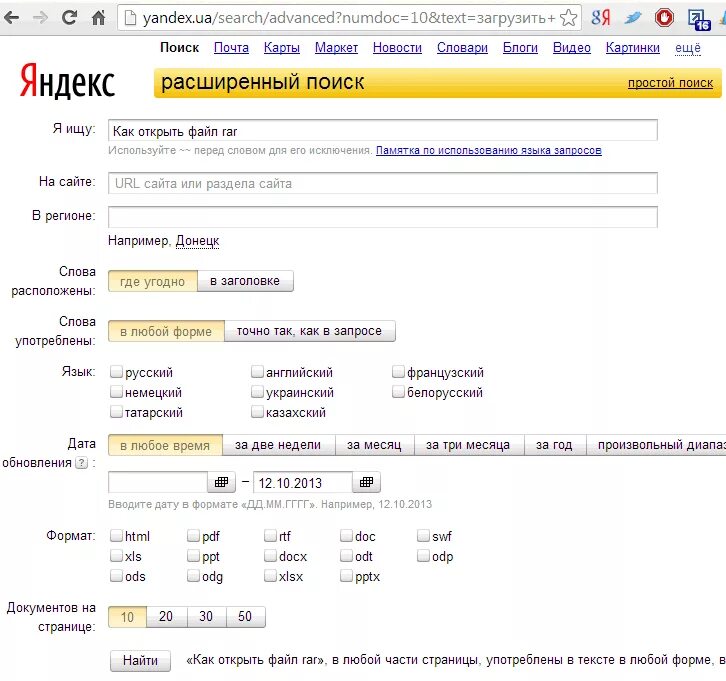Click the Донецк example region link
The width and height of the screenshot is (726, 681).
197,241
